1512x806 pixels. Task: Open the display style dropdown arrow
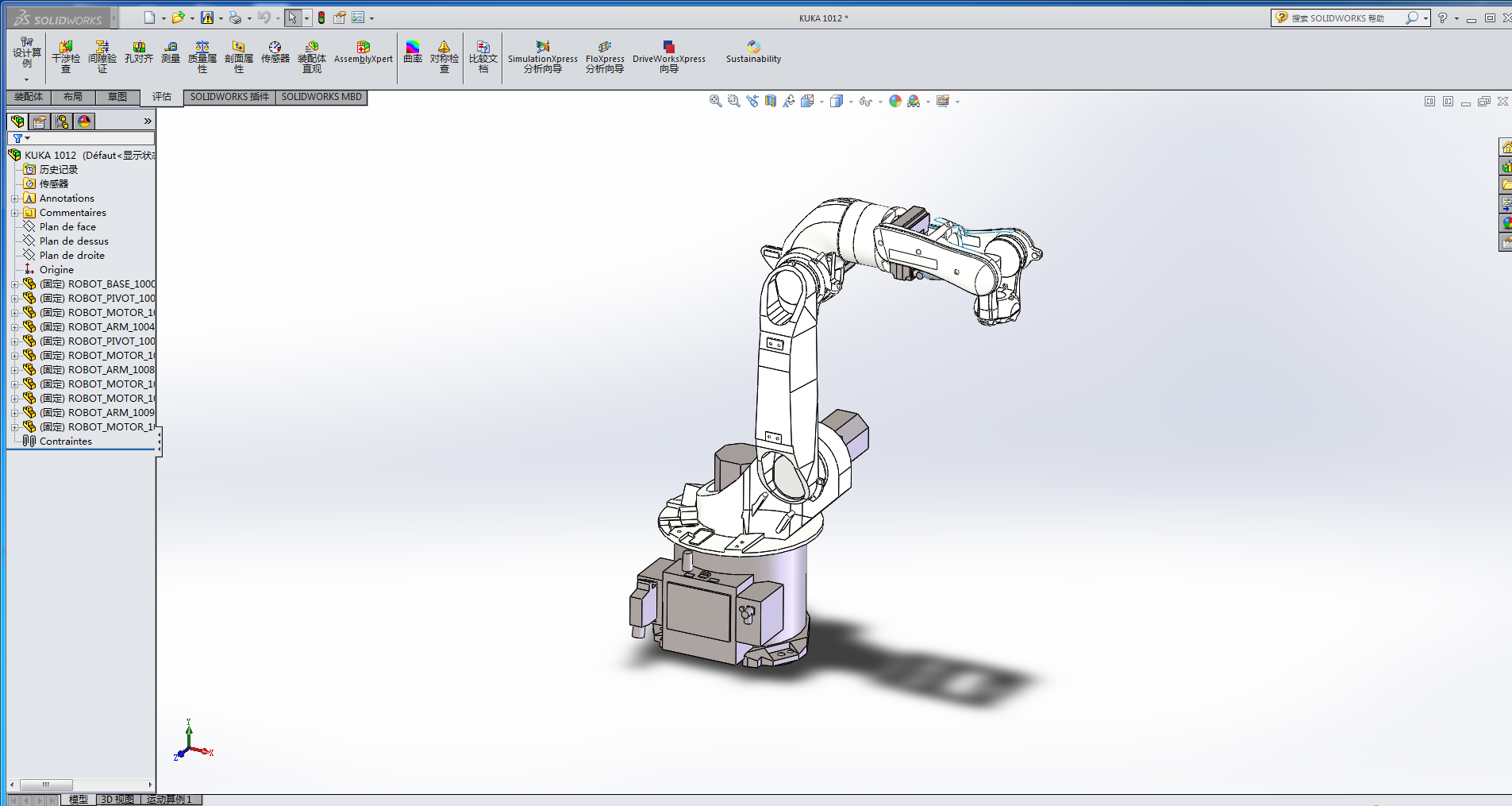851,101
